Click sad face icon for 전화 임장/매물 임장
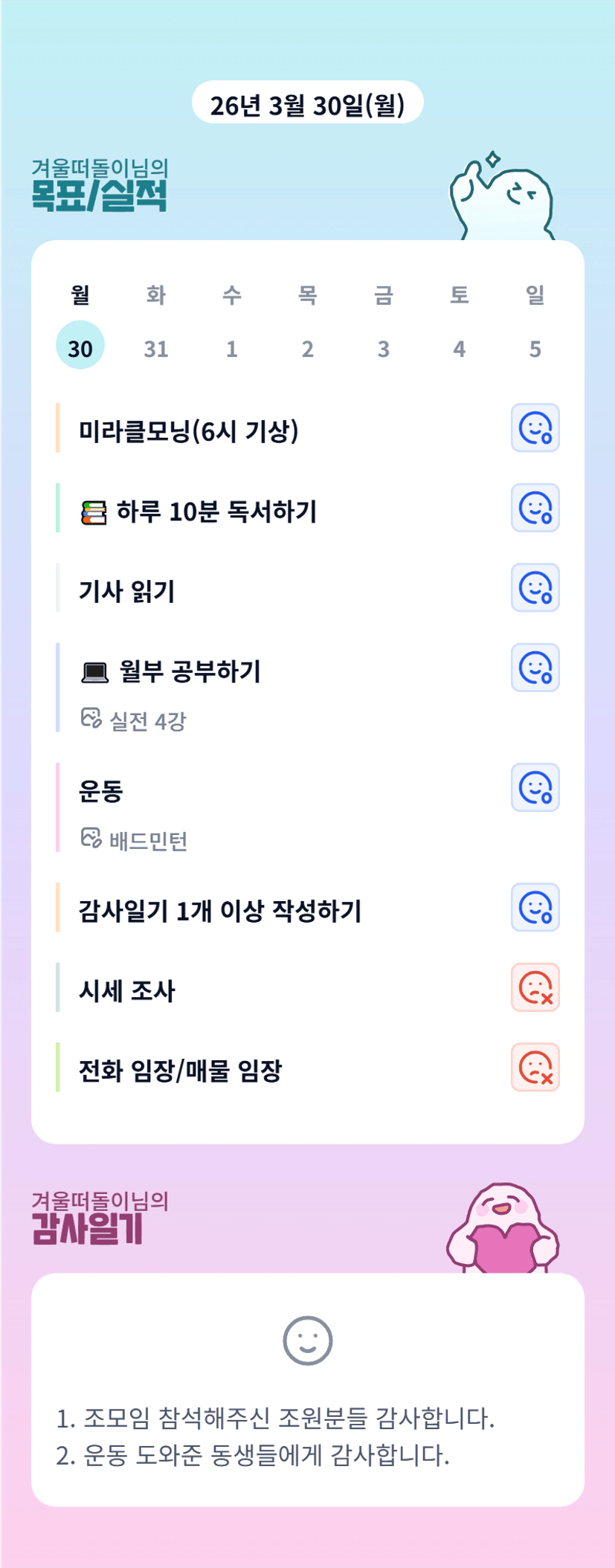Viewport: 615px width, 1568px height. (x=535, y=1068)
